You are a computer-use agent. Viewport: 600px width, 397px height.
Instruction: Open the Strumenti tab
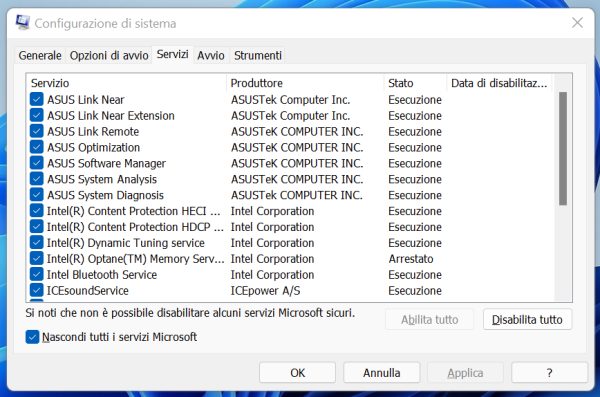tap(258, 56)
